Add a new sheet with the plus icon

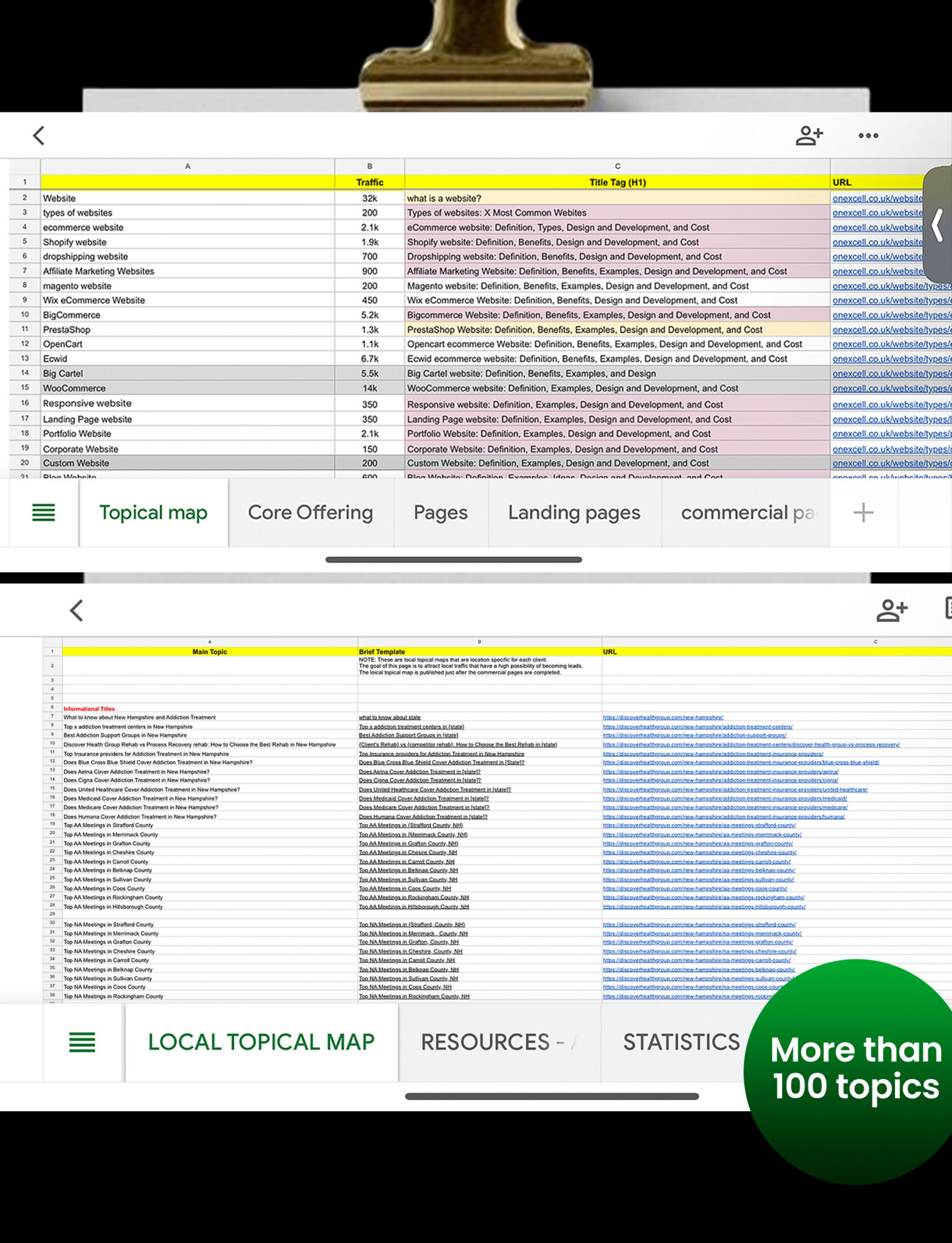pos(863,513)
